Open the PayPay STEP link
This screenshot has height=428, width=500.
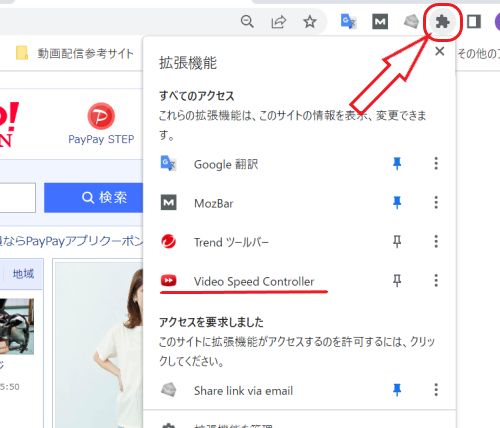click(x=101, y=139)
